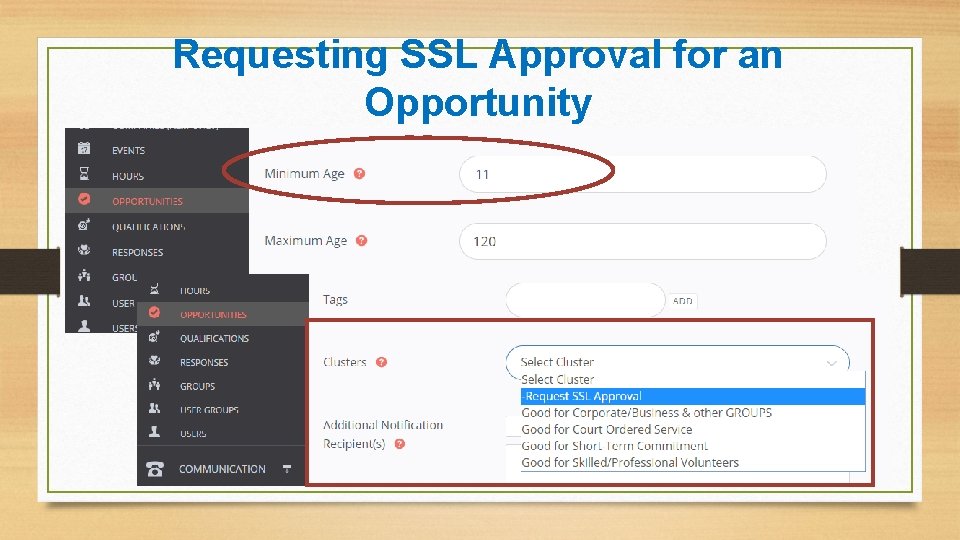Click the Additional Notification Recipient(s) label
The height and width of the screenshot is (540, 960).
tap(383, 434)
